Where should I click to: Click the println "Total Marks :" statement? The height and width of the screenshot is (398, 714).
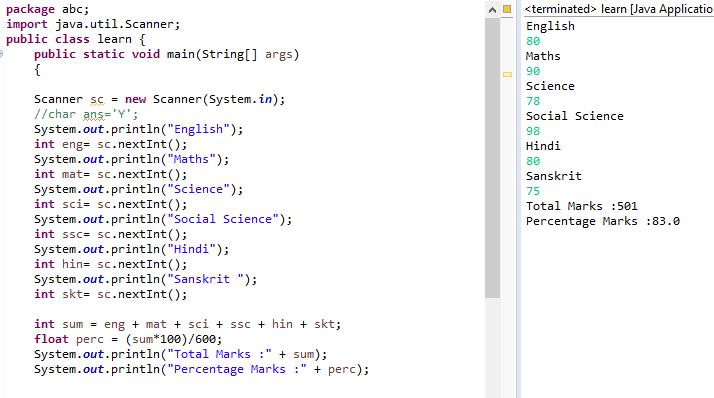180,354
